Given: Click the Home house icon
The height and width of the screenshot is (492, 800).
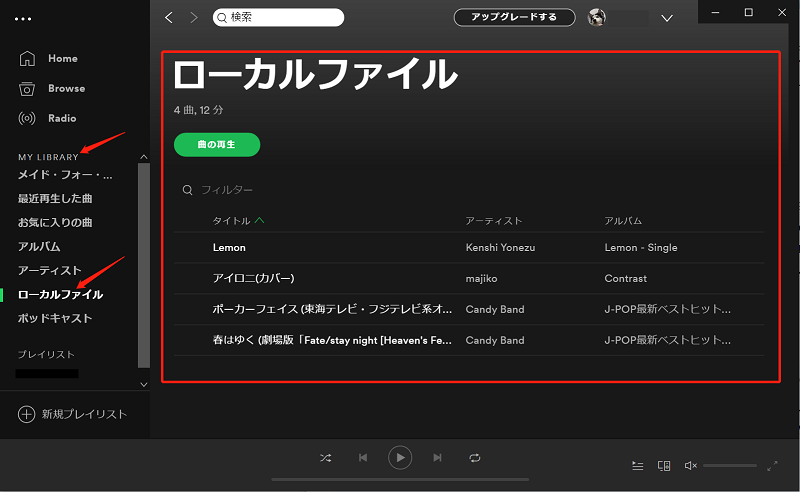Looking at the screenshot, I should [27, 59].
